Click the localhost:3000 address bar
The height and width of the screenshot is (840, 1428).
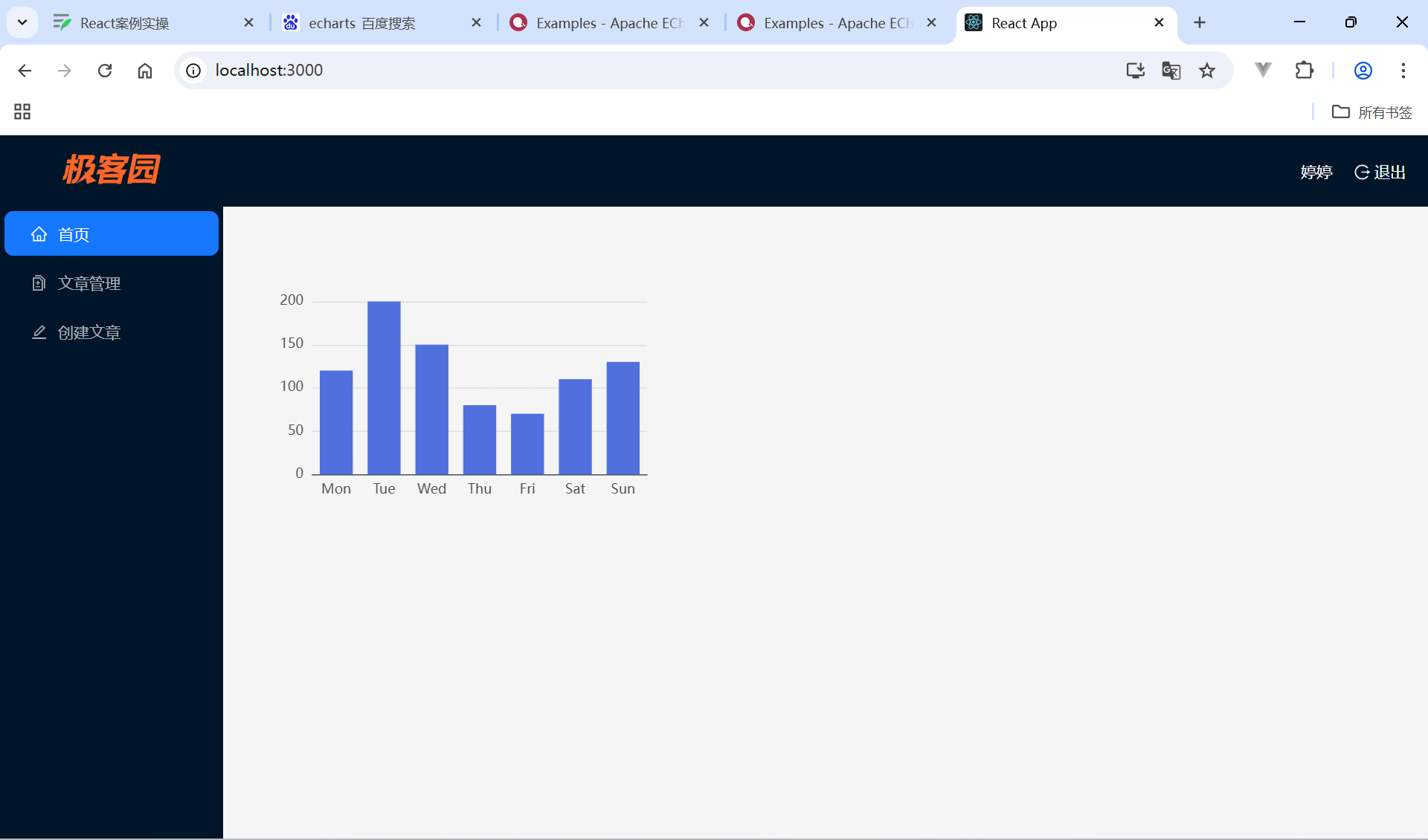click(595, 71)
